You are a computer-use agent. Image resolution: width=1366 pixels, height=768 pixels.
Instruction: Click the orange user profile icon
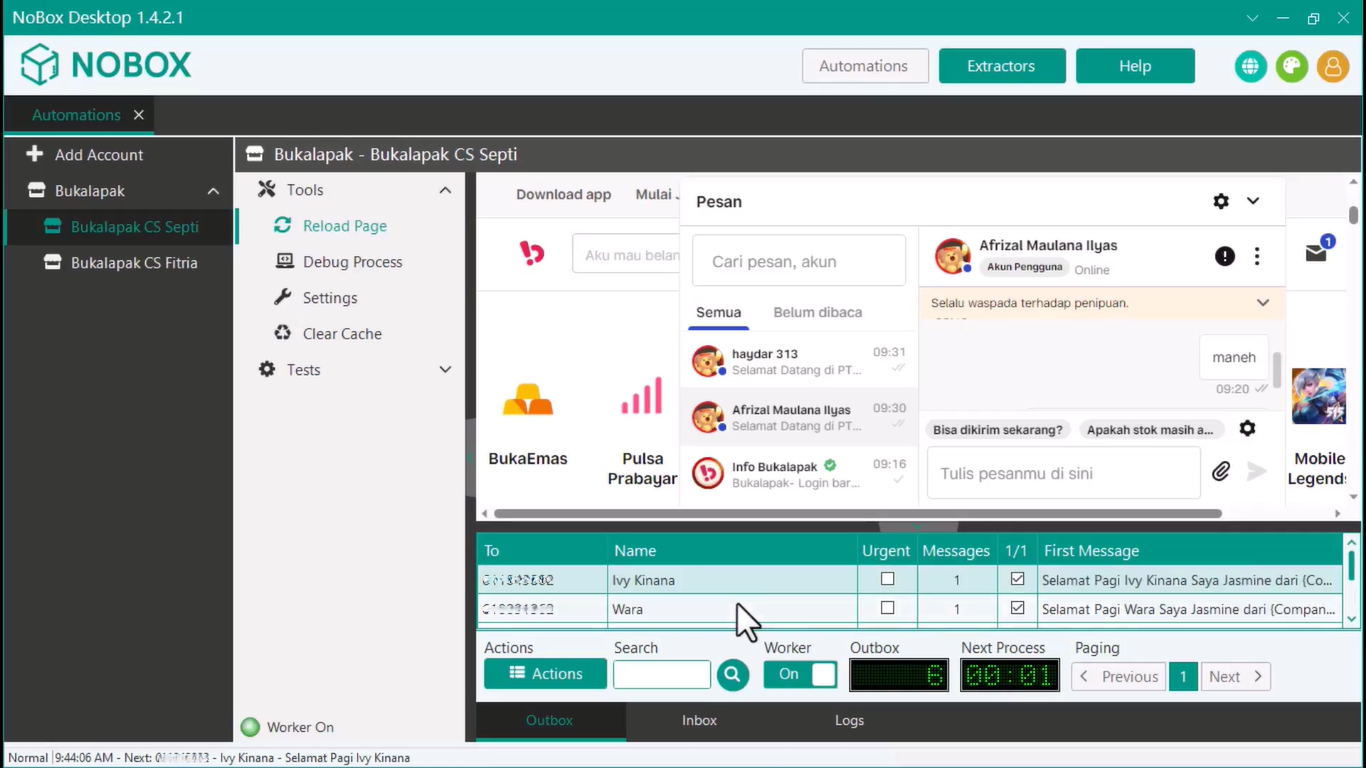pos(1332,66)
